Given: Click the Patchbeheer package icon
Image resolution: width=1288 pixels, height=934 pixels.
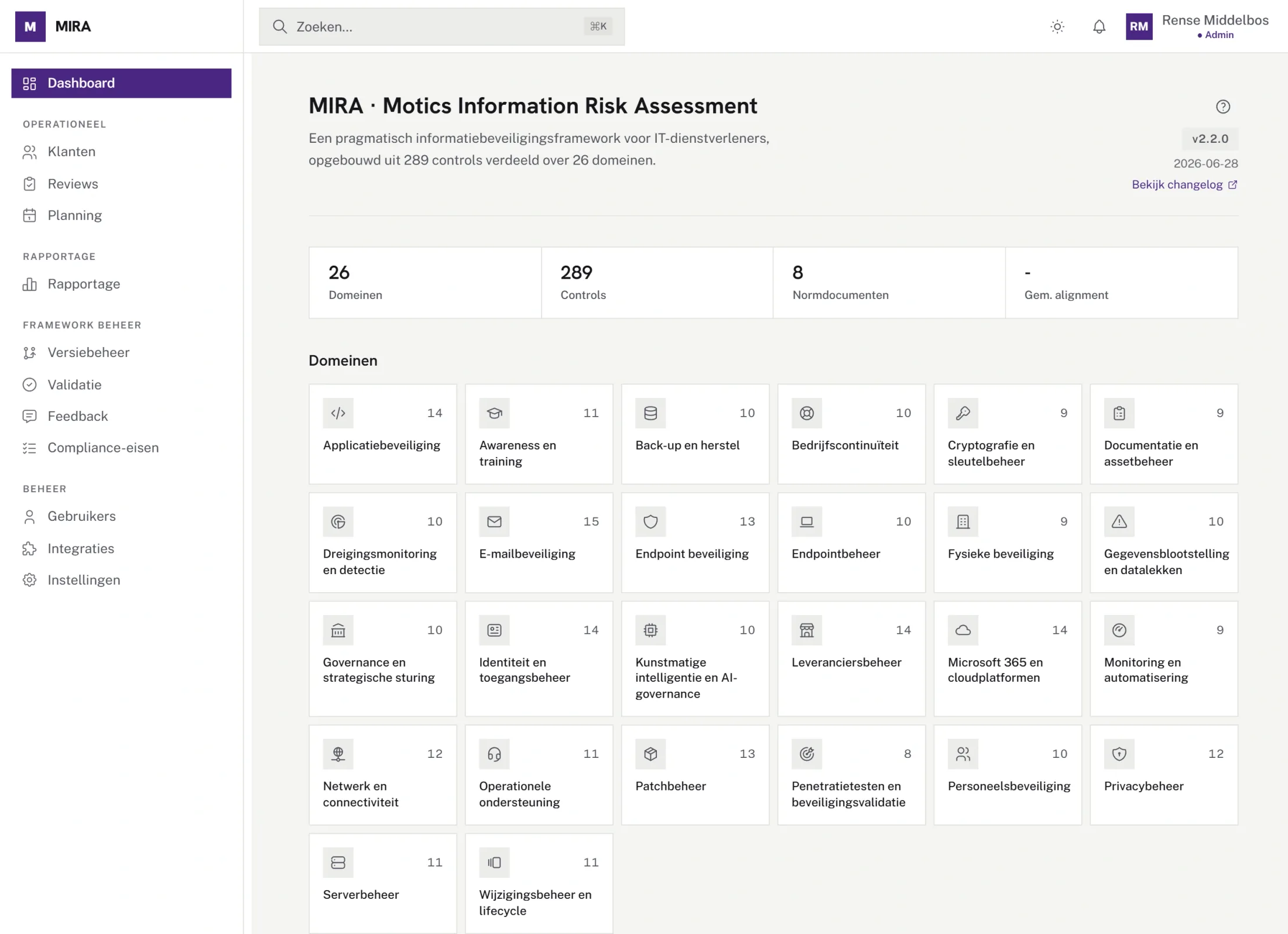Looking at the screenshot, I should pyautogui.click(x=650, y=754).
